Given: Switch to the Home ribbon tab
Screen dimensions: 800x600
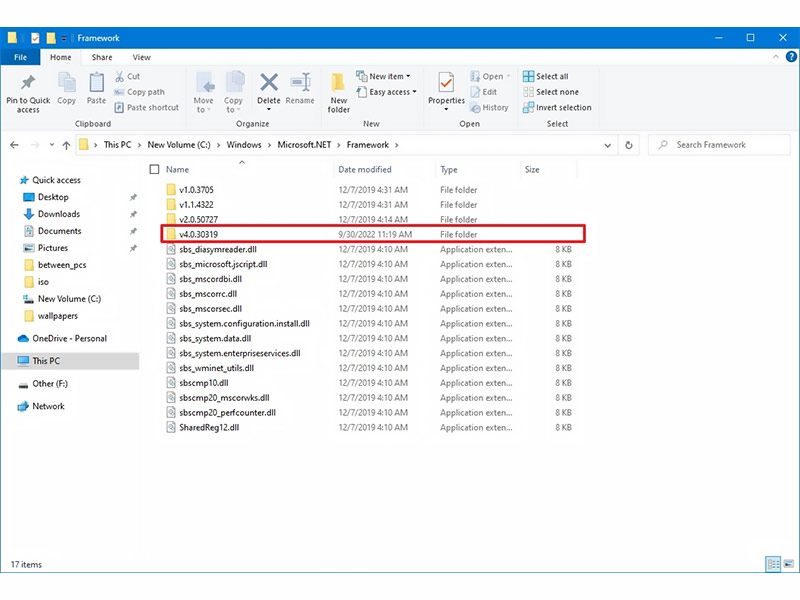Looking at the screenshot, I should pyautogui.click(x=61, y=57).
